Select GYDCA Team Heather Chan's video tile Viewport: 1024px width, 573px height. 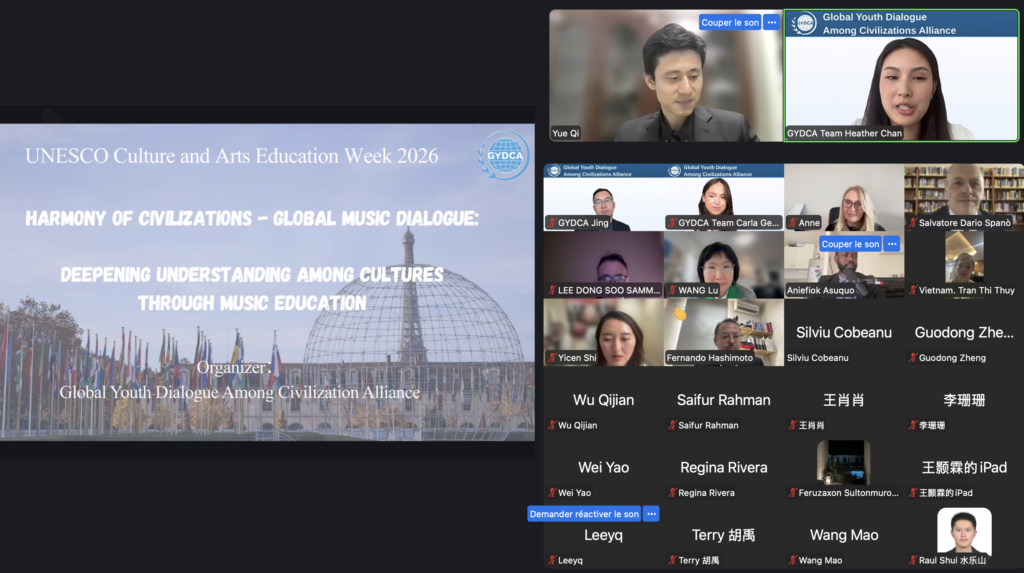point(901,75)
